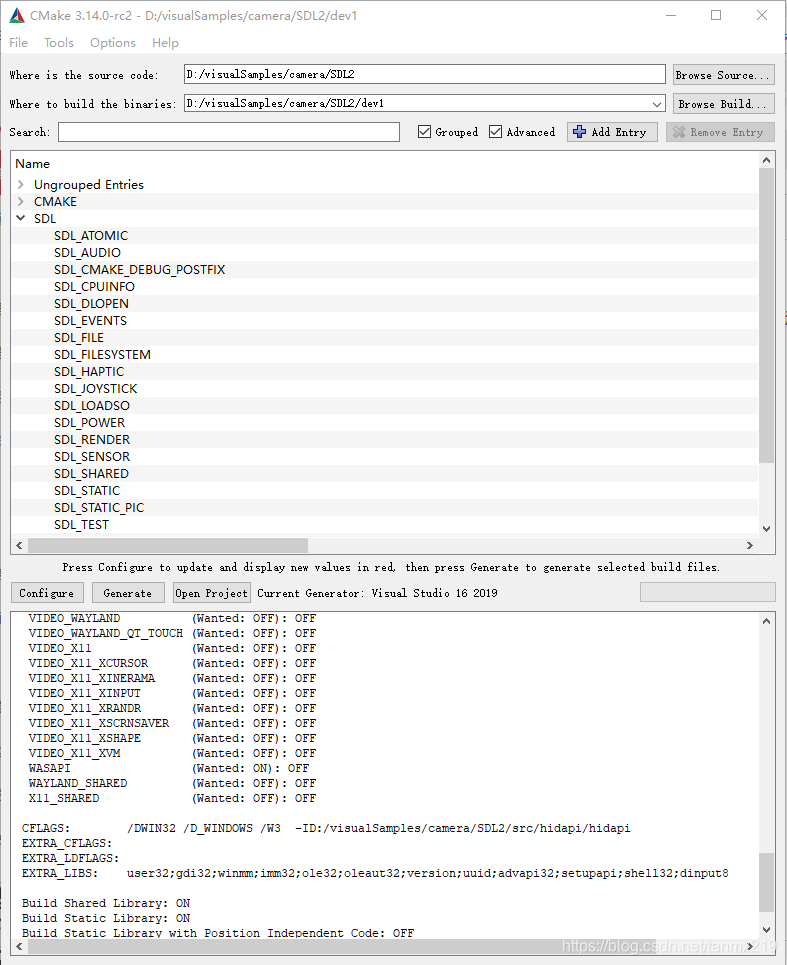Click the source code path field
The width and height of the screenshot is (787, 965).
425,74
